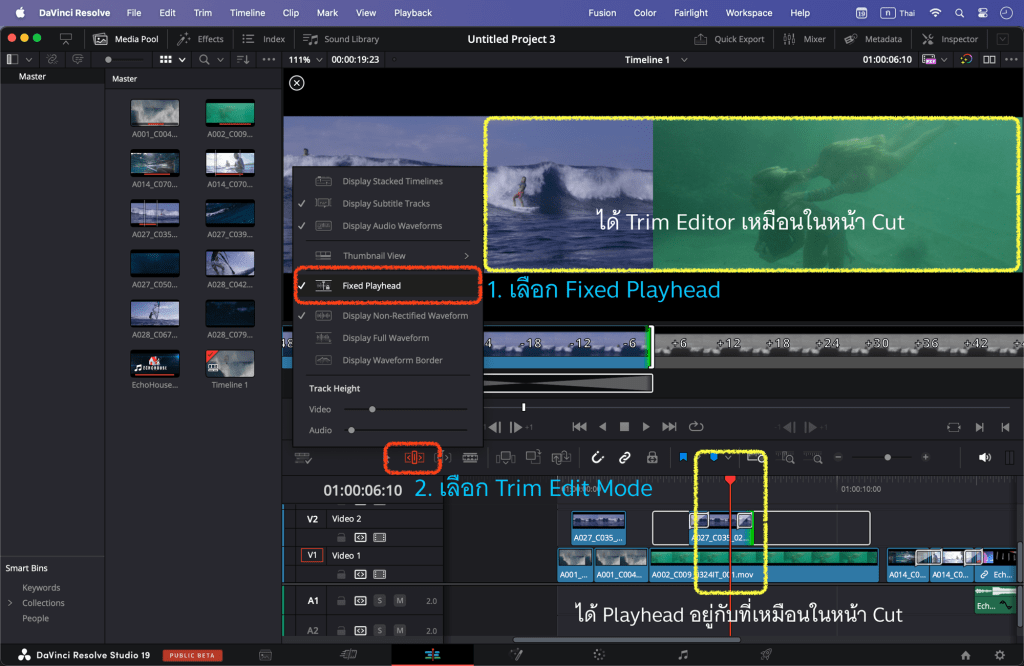Toggle the Linked Selection chain icon

(x=624, y=458)
